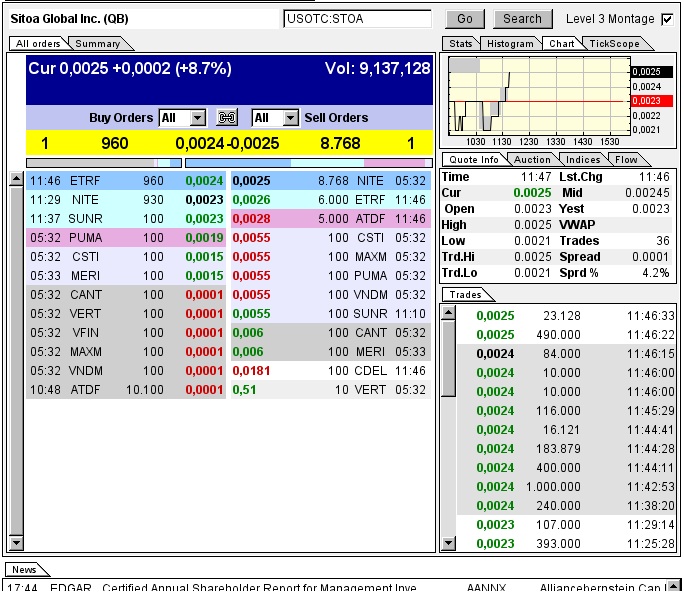Click the USOTC:STOA symbol input field
The width and height of the screenshot is (684, 607).
click(x=357, y=19)
